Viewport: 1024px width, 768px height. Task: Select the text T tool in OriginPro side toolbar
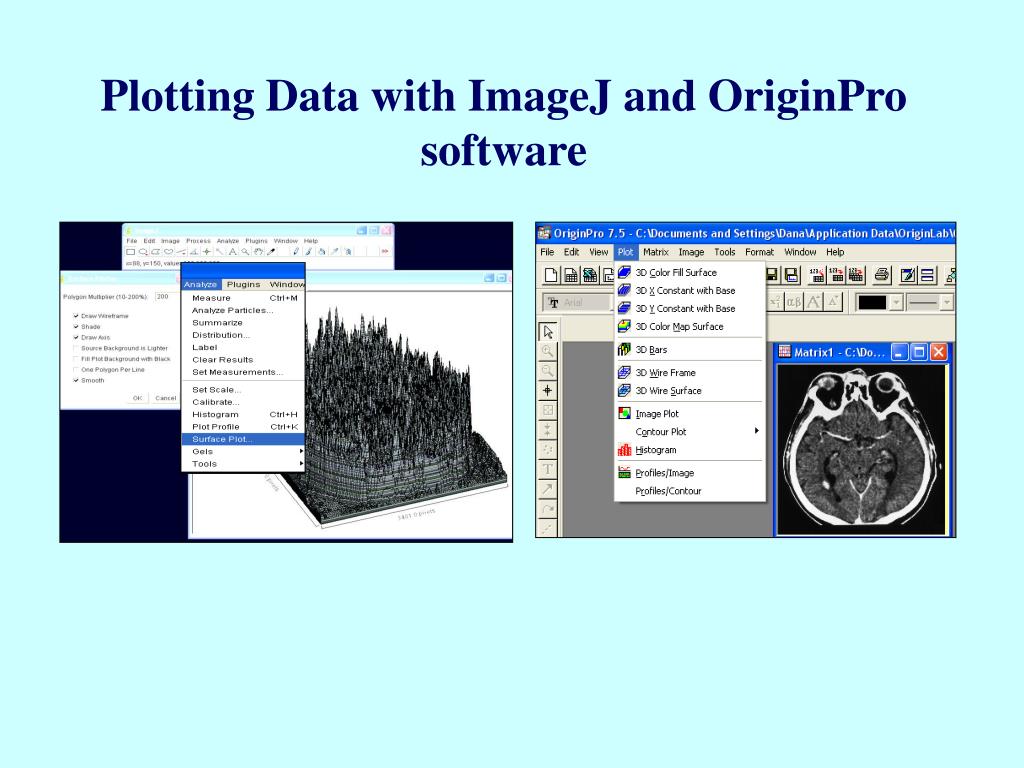tap(547, 469)
